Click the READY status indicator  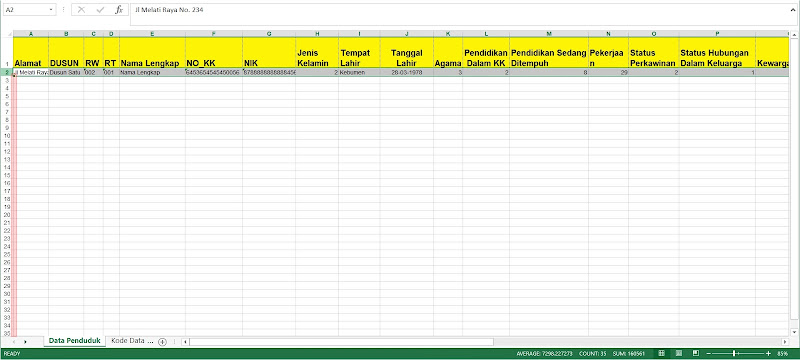click(x=11, y=353)
